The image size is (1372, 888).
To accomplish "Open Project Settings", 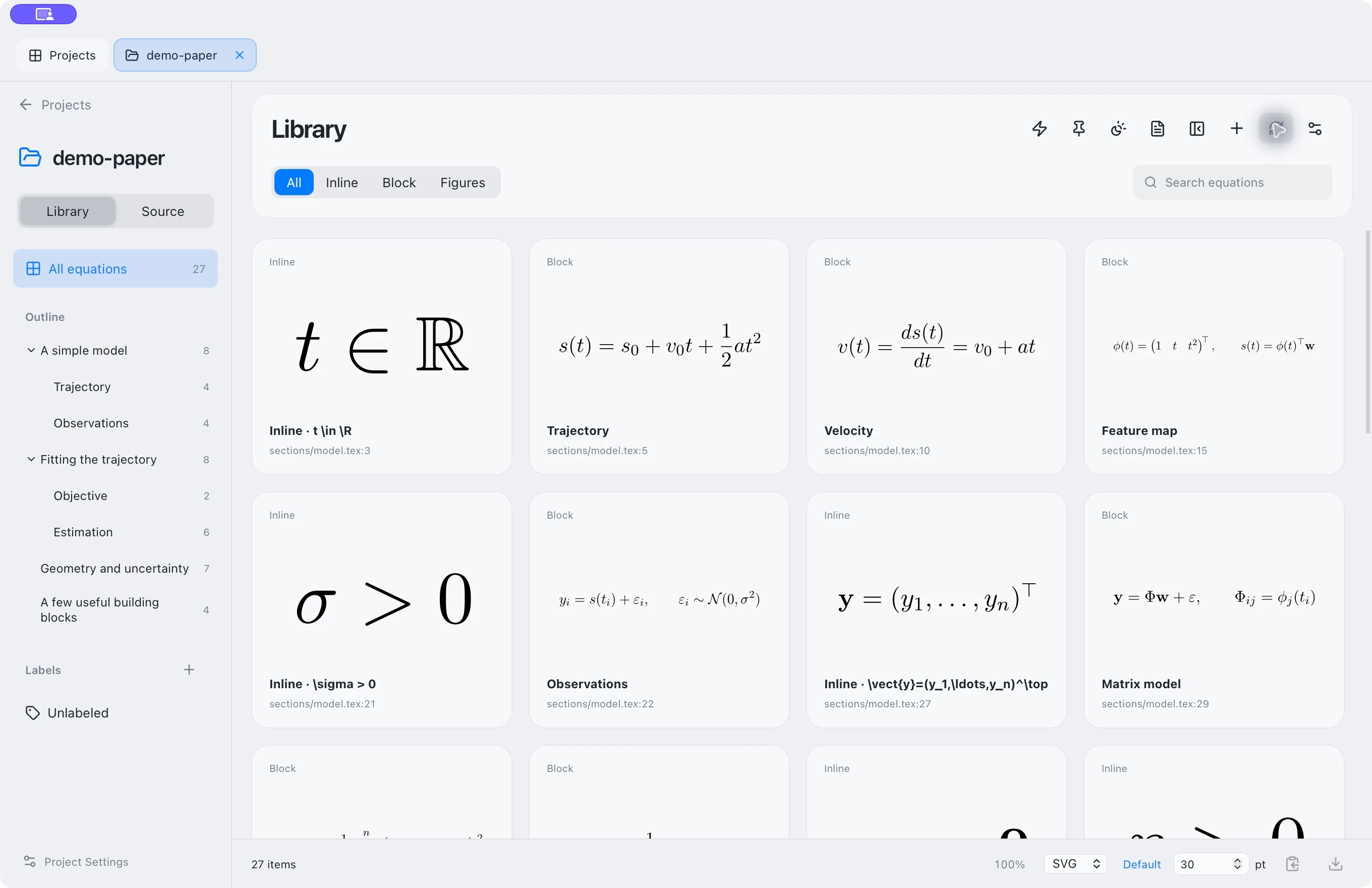I will point(76,861).
